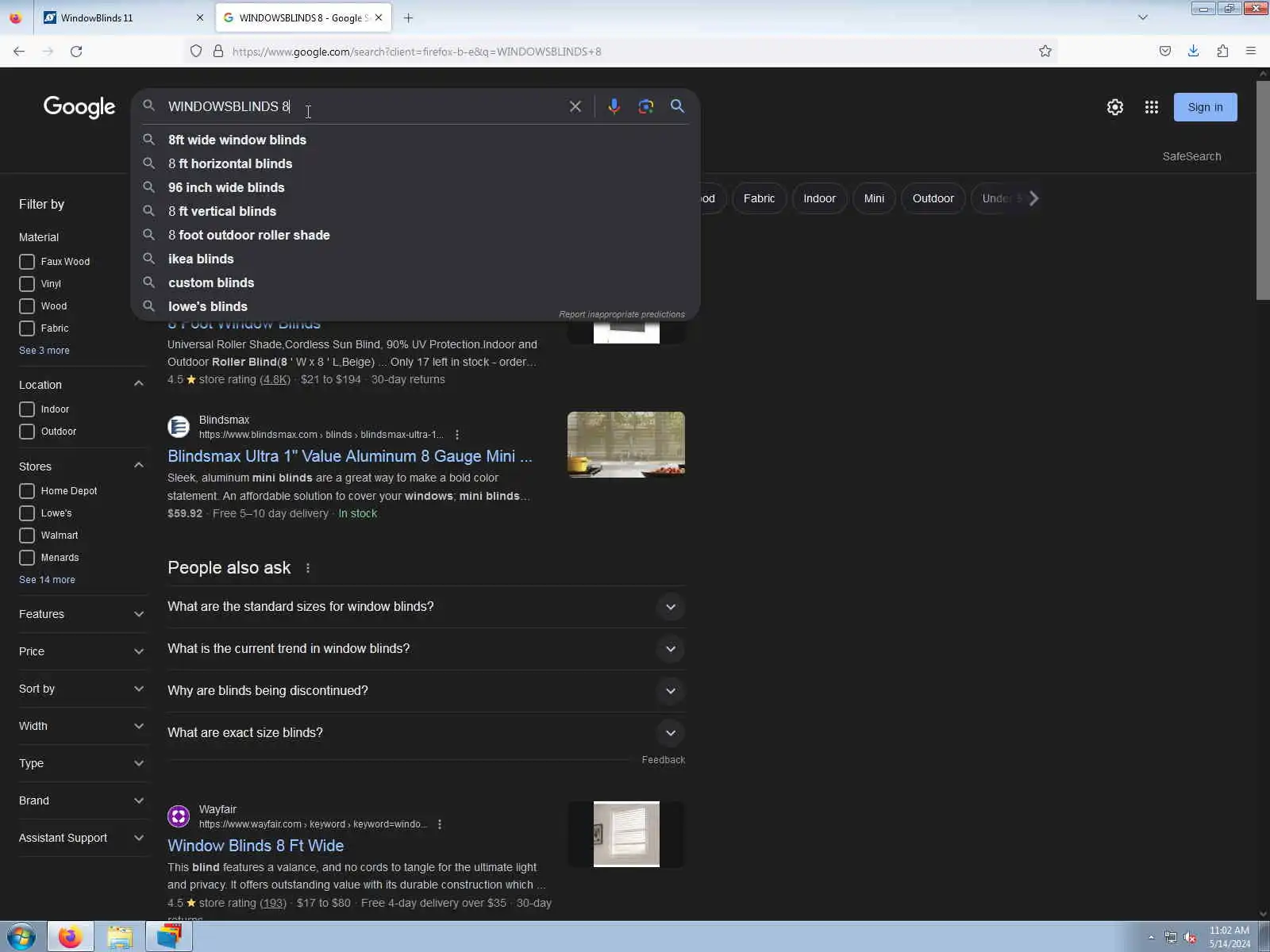Tick the Lowe's store filter

point(27,513)
